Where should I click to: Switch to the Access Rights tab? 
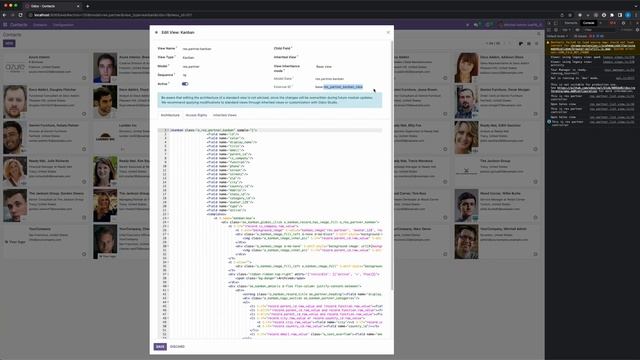pos(196,115)
